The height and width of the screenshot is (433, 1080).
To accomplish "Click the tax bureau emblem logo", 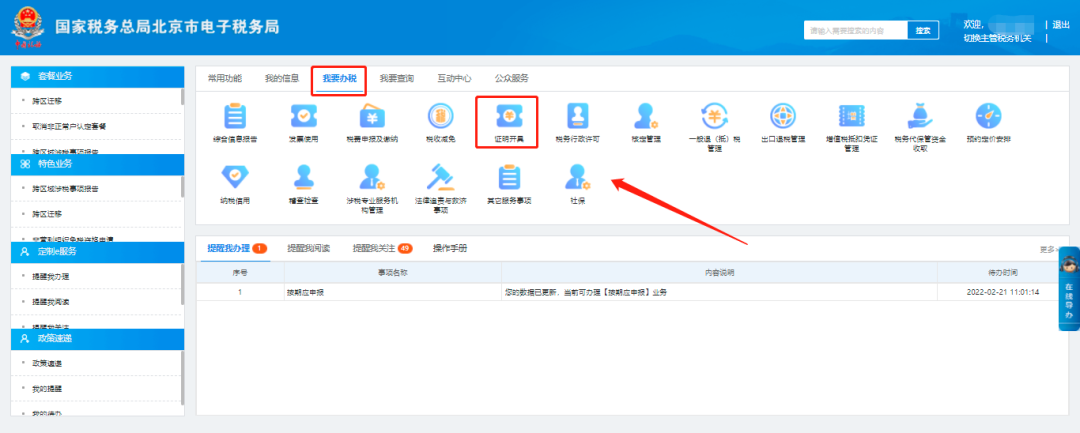I will pyautogui.click(x=28, y=27).
